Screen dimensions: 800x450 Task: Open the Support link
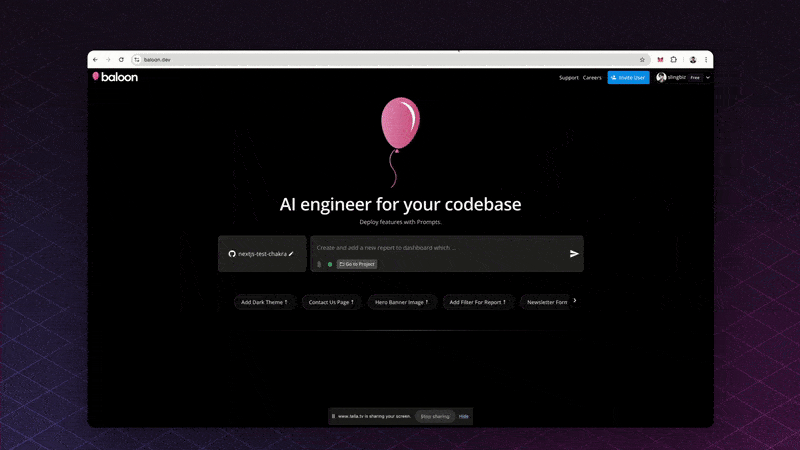(x=568, y=78)
